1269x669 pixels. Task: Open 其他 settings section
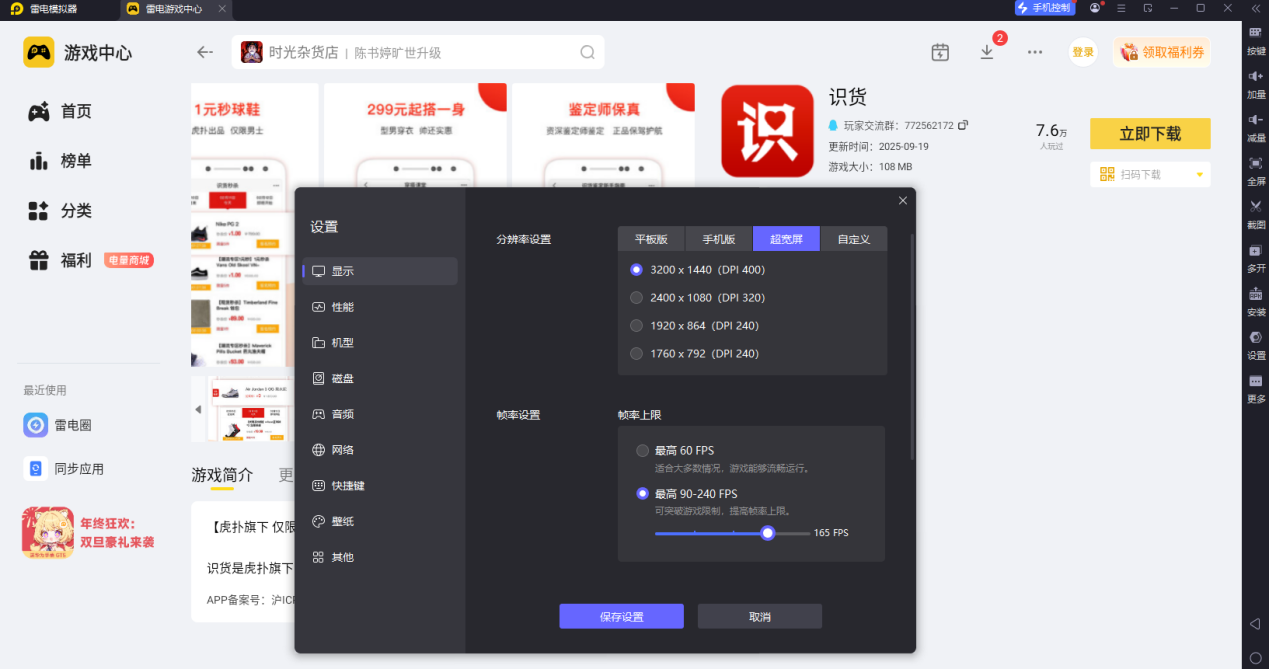point(380,557)
